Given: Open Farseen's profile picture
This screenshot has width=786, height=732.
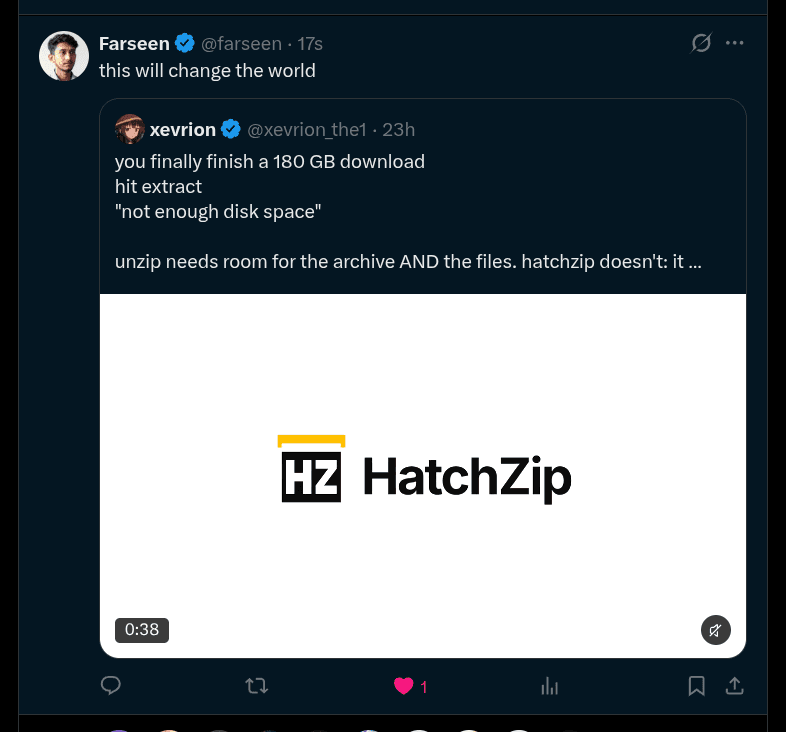Looking at the screenshot, I should (x=64, y=56).
